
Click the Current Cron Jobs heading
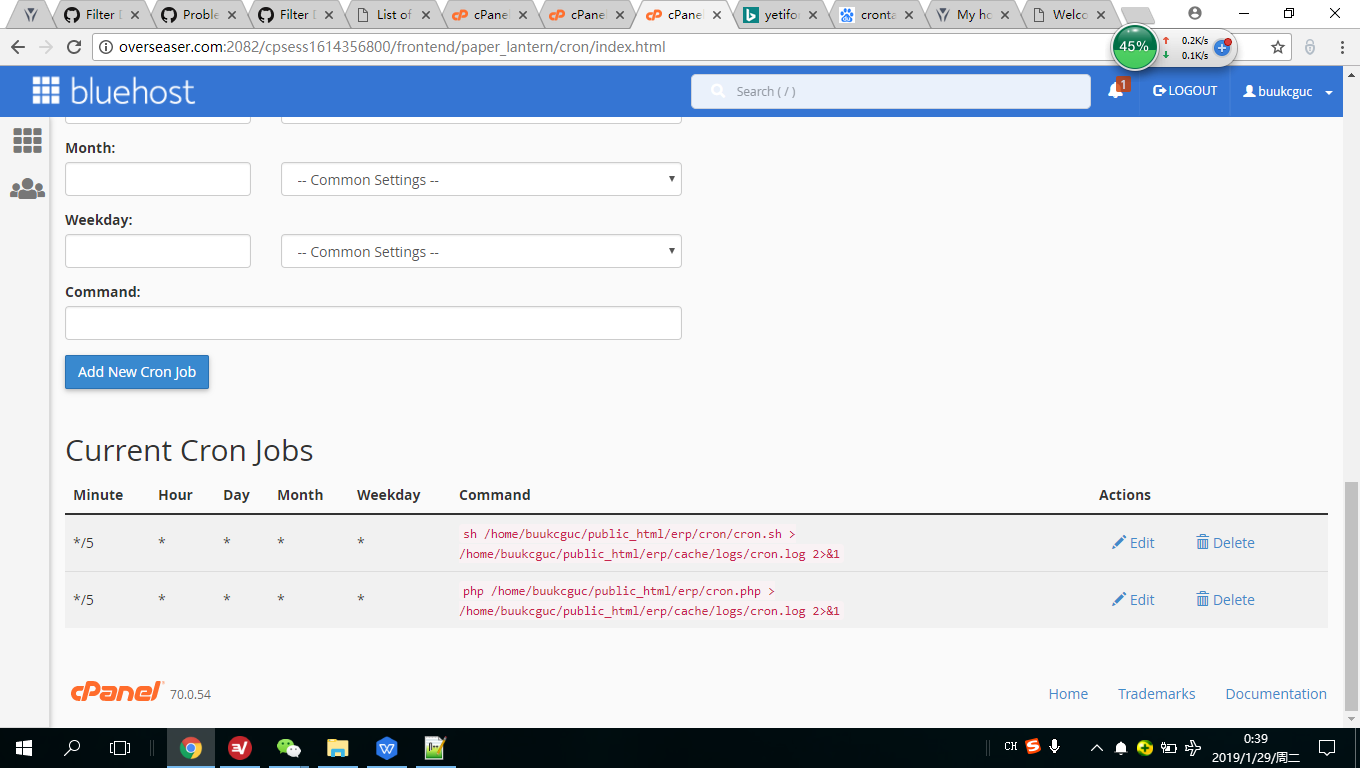click(189, 451)
